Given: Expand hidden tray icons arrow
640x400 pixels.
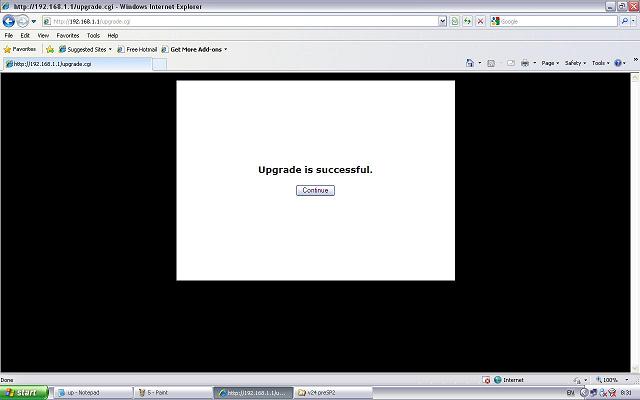Looking at the screenshot, I should click(584, 393).
